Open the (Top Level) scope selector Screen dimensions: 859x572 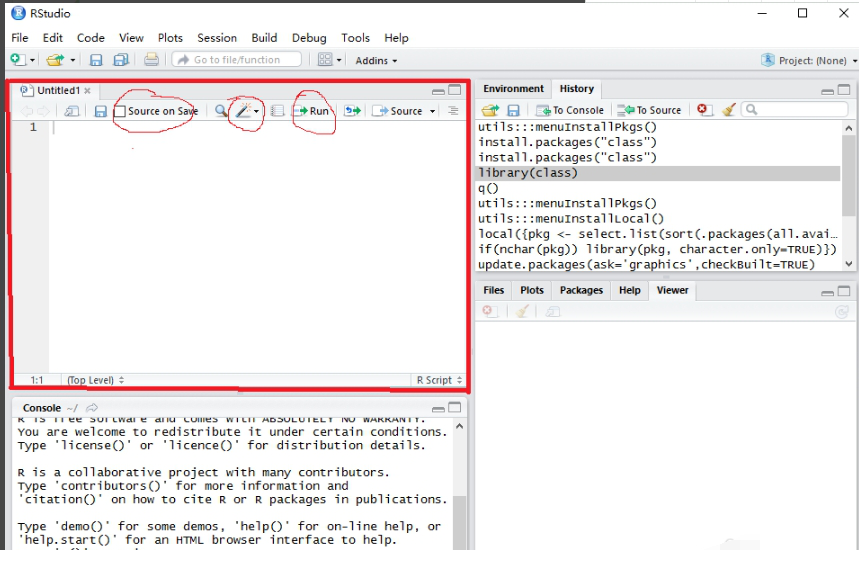click(x=95, y=380)
